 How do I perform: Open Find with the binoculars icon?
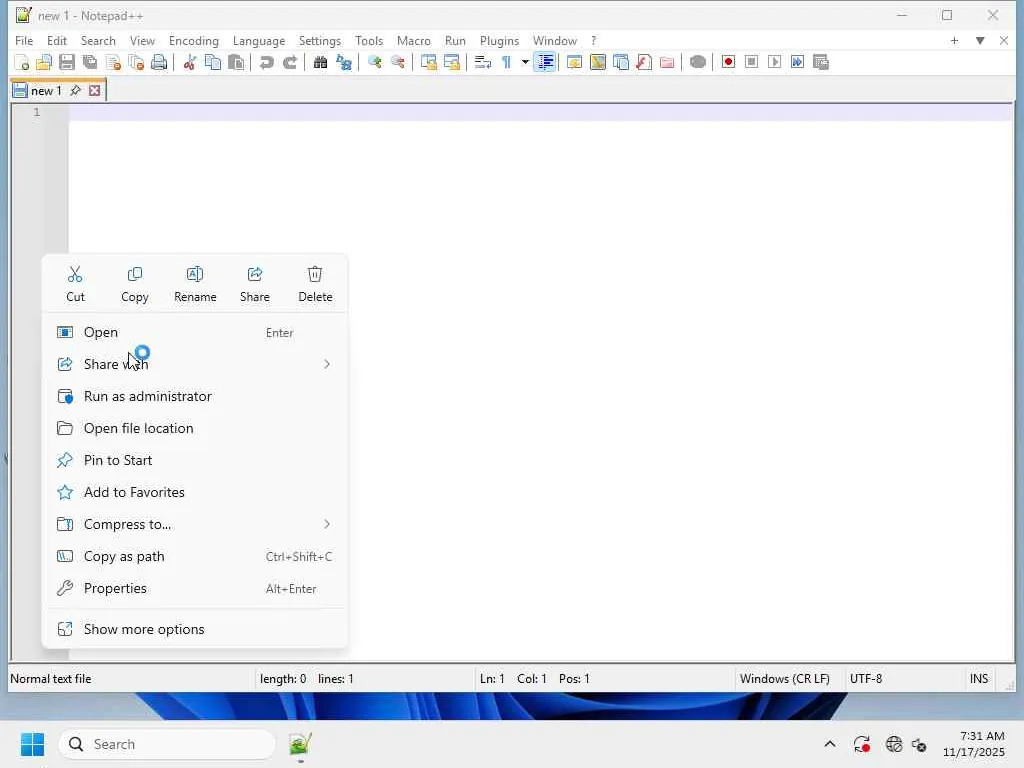[x=320, y=63]
